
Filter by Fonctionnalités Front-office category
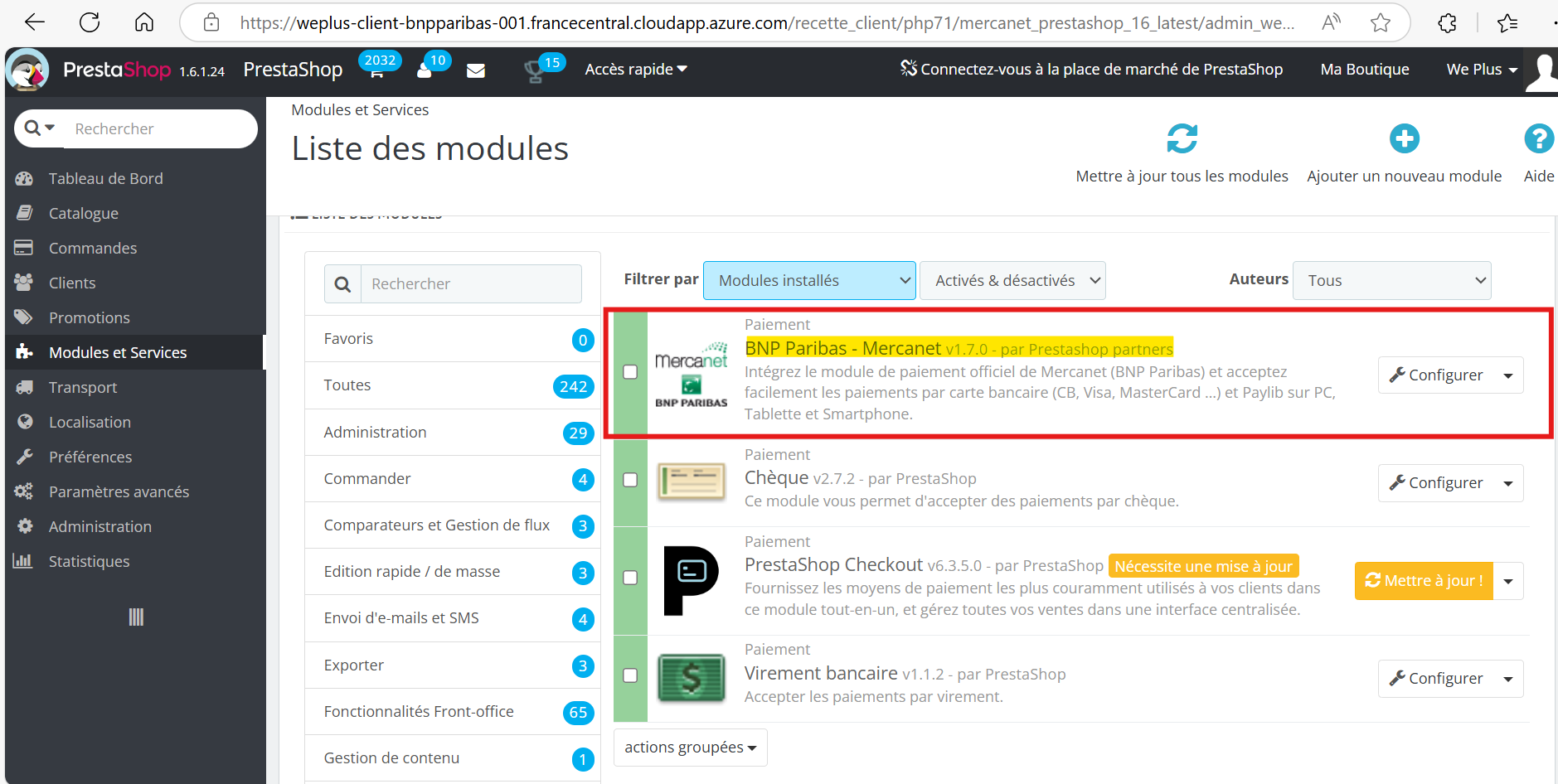pos(452,712)
